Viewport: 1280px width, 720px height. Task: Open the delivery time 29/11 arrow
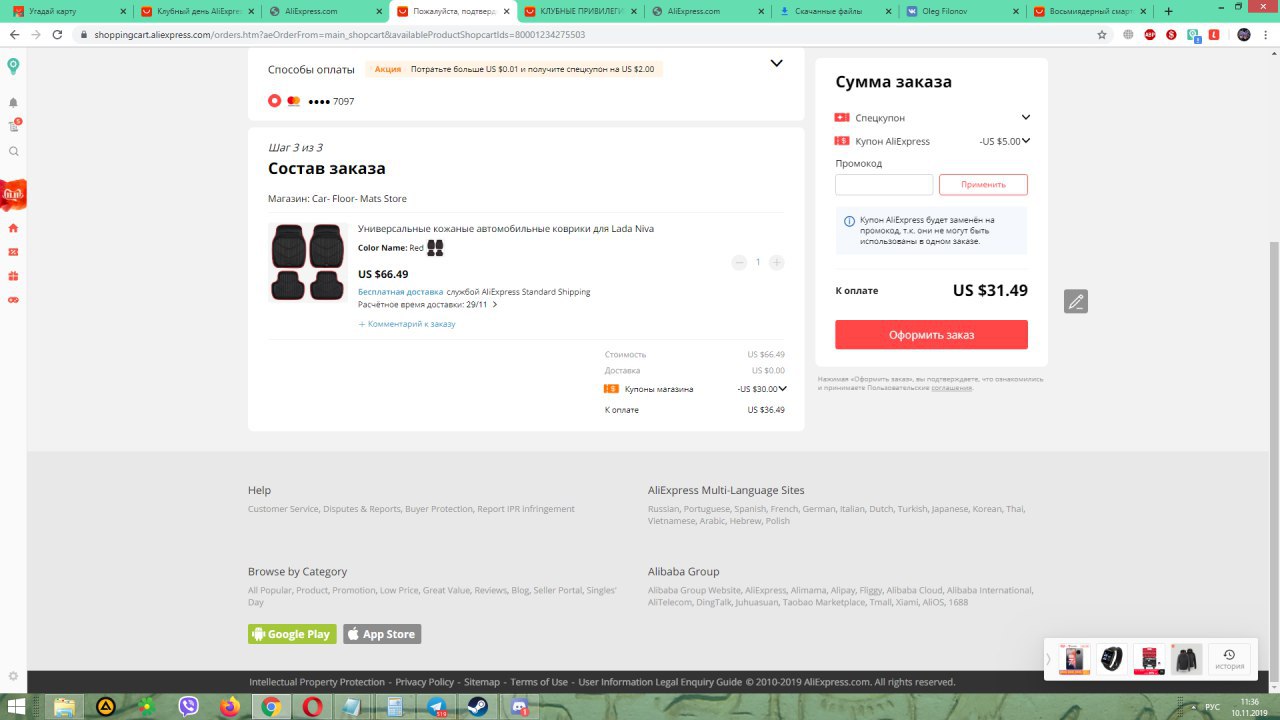click(495, 304)
